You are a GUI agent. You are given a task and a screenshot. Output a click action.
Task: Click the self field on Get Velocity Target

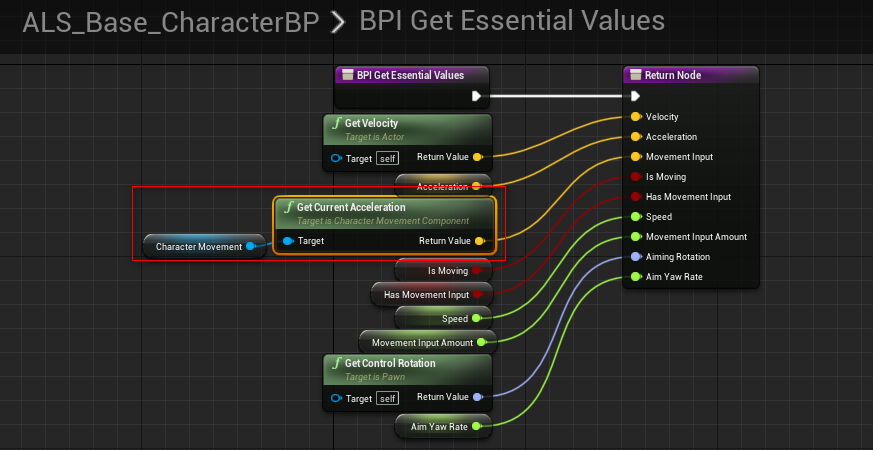[387, 158]
